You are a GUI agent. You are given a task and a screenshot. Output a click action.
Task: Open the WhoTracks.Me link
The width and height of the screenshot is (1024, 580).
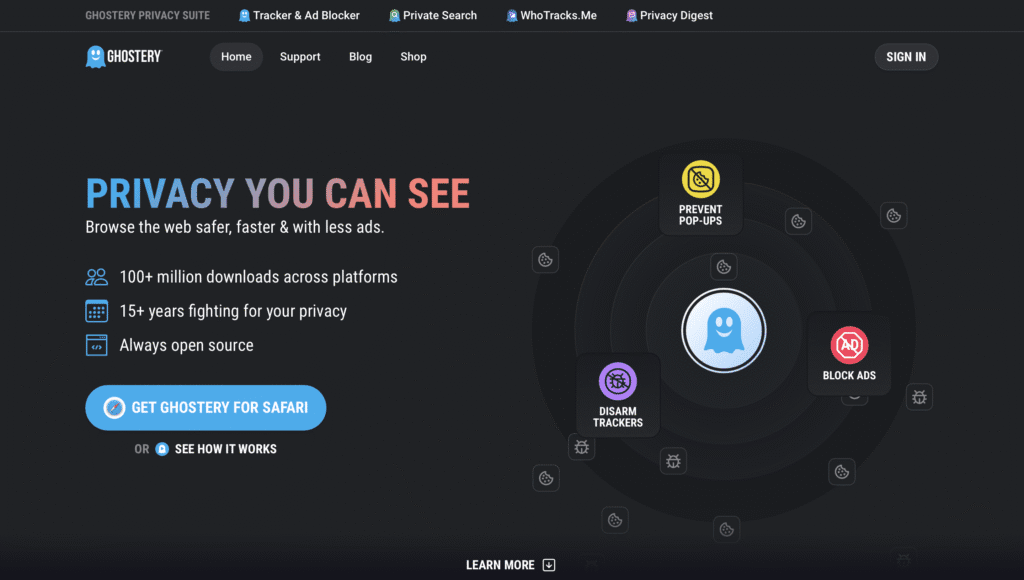[552, 16]
